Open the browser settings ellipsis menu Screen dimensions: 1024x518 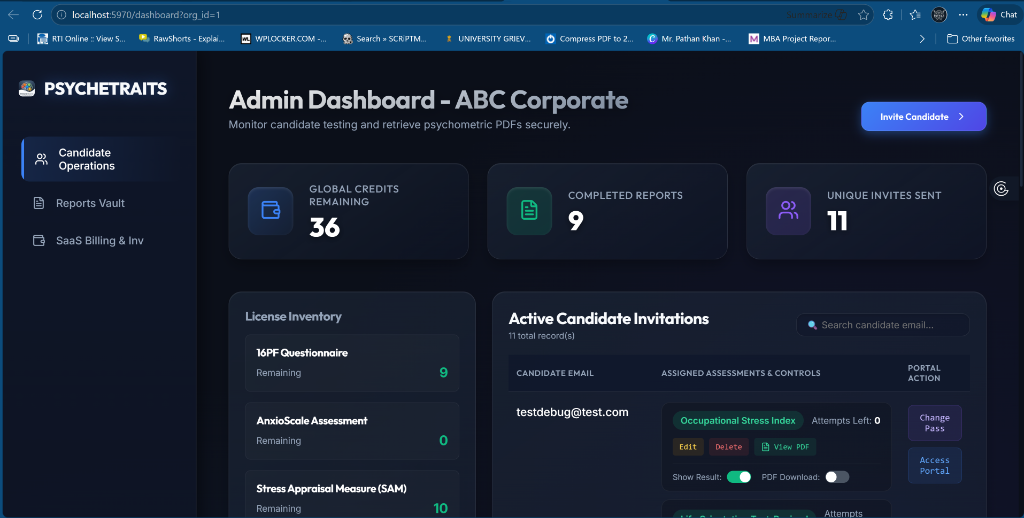pyautogui.click(x=963, y=14)
